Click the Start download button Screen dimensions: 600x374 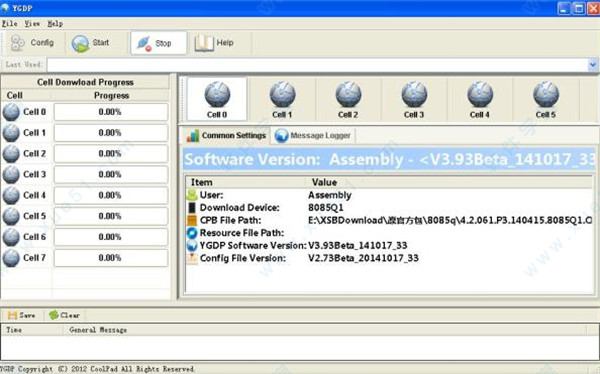(91, 43)
